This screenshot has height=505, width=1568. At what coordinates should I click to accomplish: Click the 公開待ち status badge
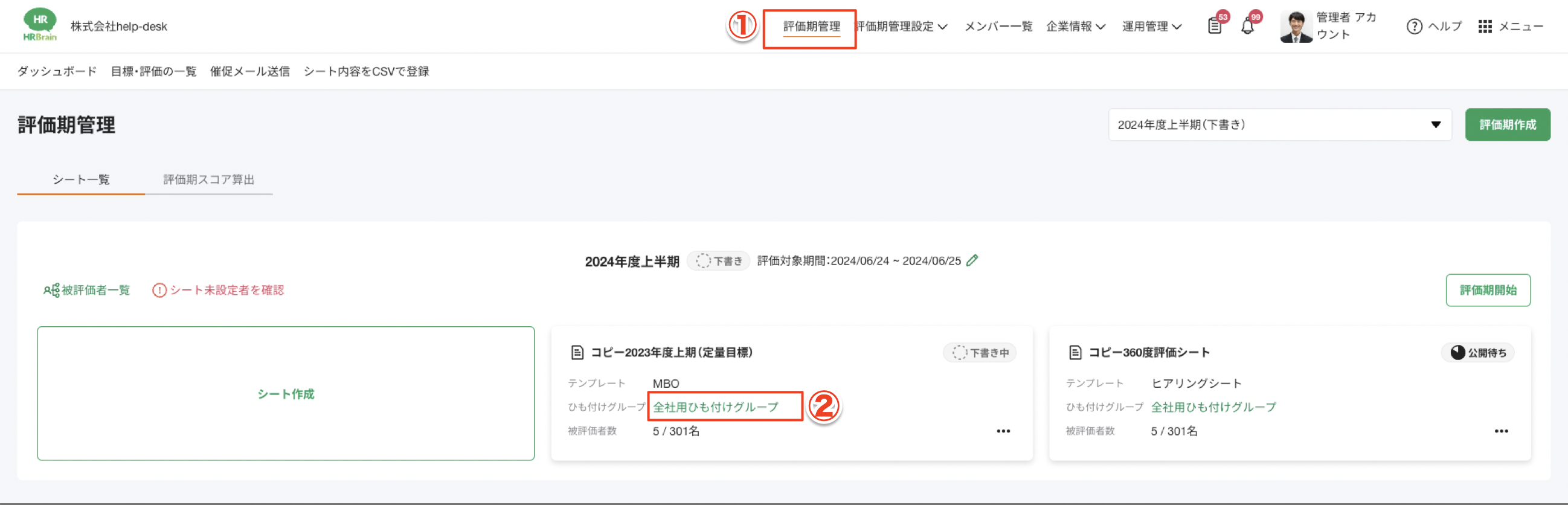point(1477,352)
